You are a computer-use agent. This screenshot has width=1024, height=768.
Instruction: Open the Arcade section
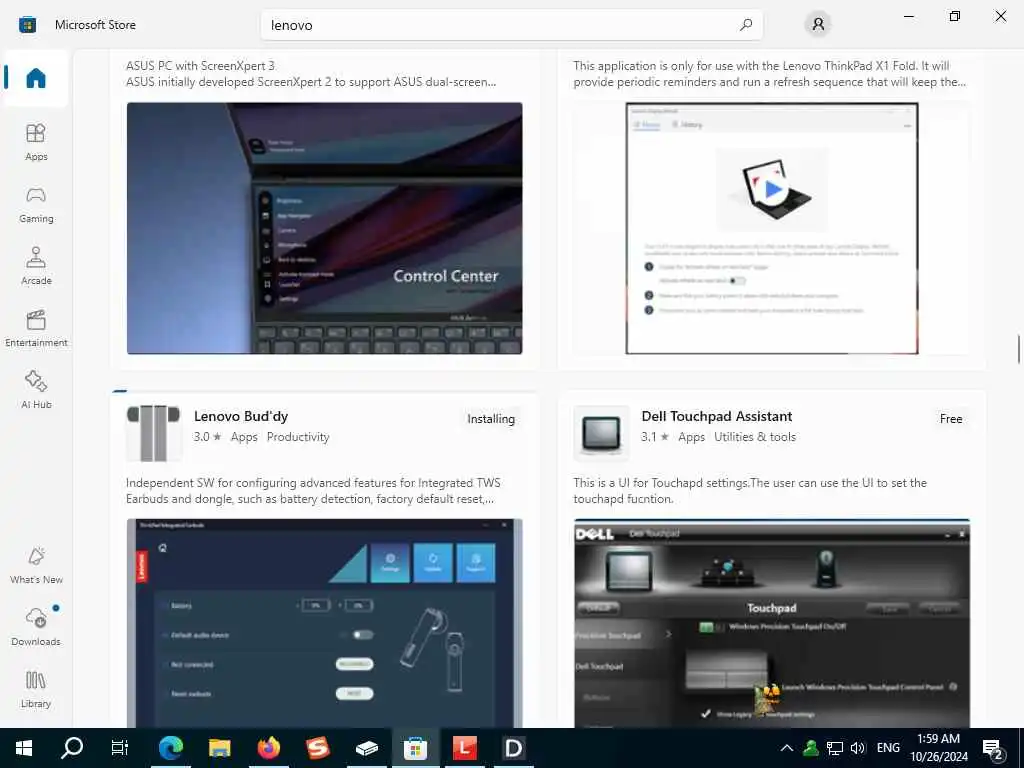tap(36, 266)
